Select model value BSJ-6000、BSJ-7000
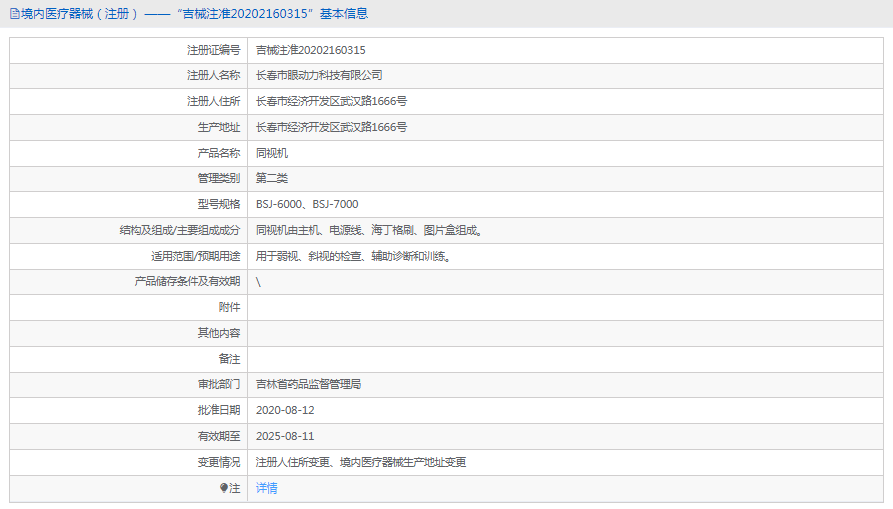This screenshot has width=893, height=509. (x=307, y=204)
